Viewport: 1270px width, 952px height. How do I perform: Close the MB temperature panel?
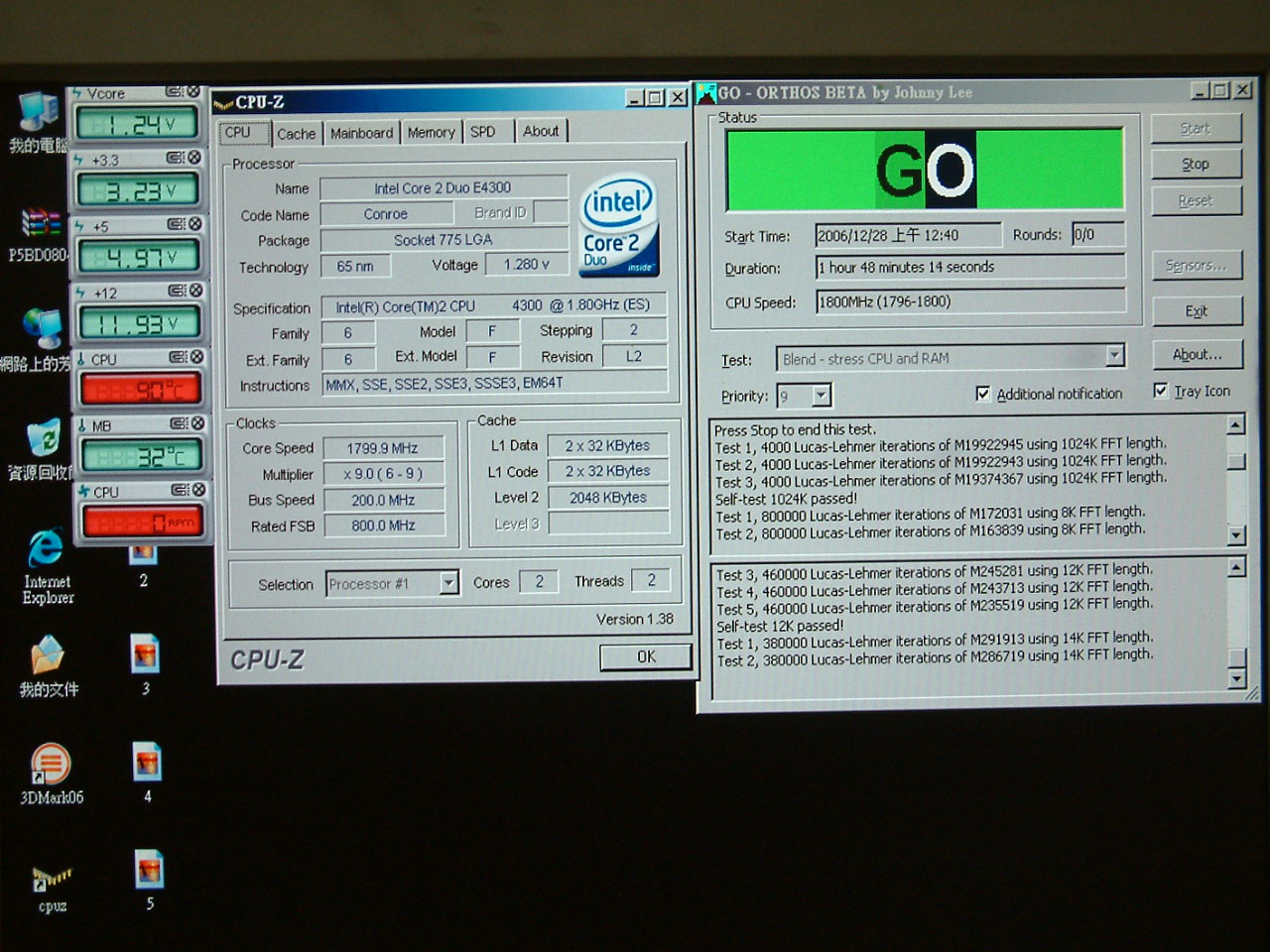pyautogui.click(x=198, y=423)
